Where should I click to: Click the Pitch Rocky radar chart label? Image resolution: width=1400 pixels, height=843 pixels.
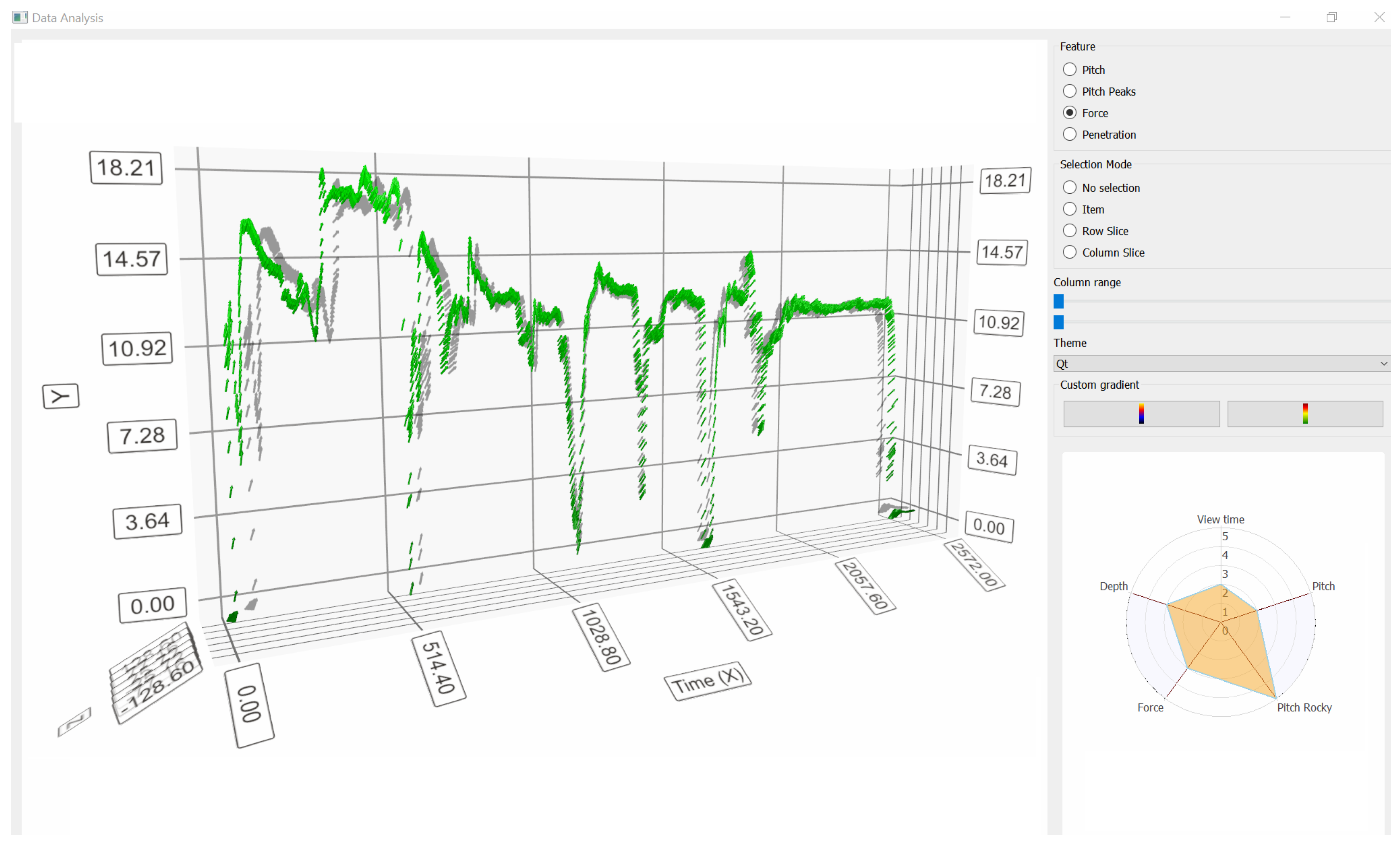pos(1304,707)
